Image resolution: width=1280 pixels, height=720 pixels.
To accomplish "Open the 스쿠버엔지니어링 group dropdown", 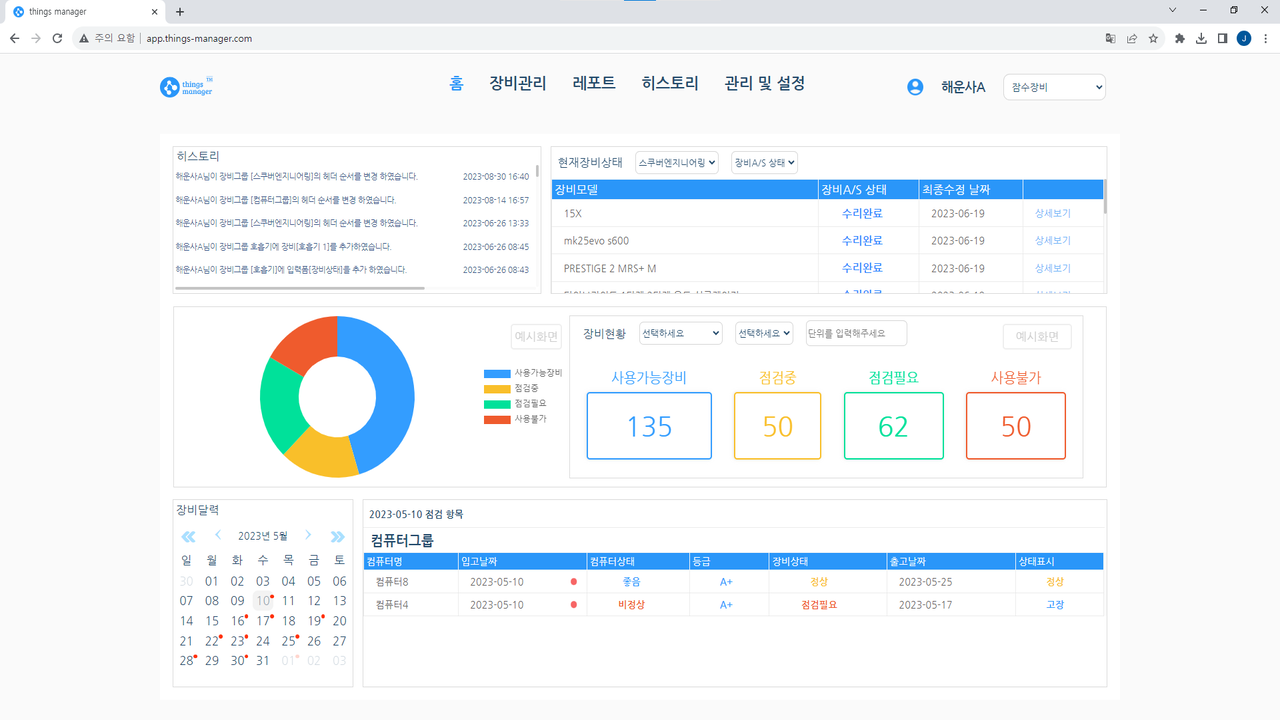I will coord(677,162).
